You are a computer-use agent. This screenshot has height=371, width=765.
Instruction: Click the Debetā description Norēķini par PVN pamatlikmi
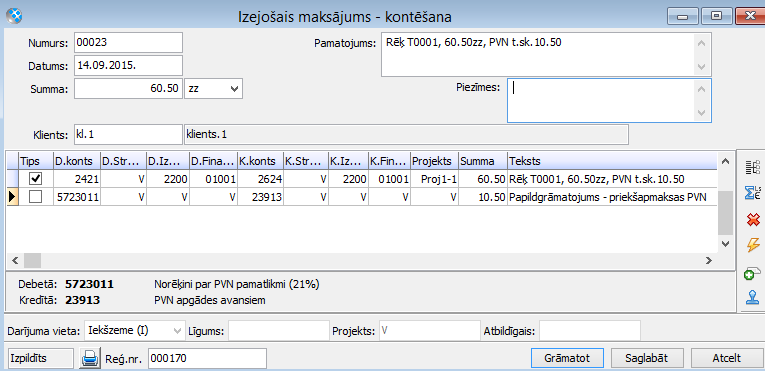tap(237, 284)
